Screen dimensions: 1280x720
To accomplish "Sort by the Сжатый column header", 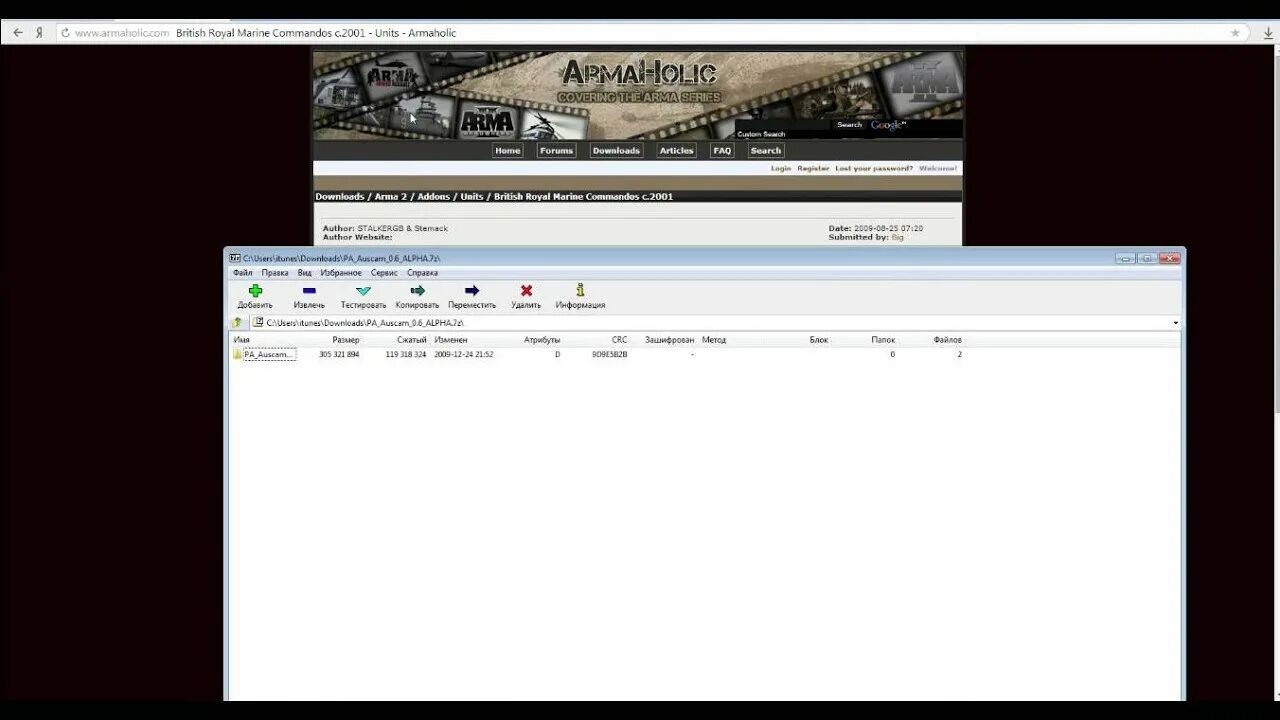I will click(411, 340).
